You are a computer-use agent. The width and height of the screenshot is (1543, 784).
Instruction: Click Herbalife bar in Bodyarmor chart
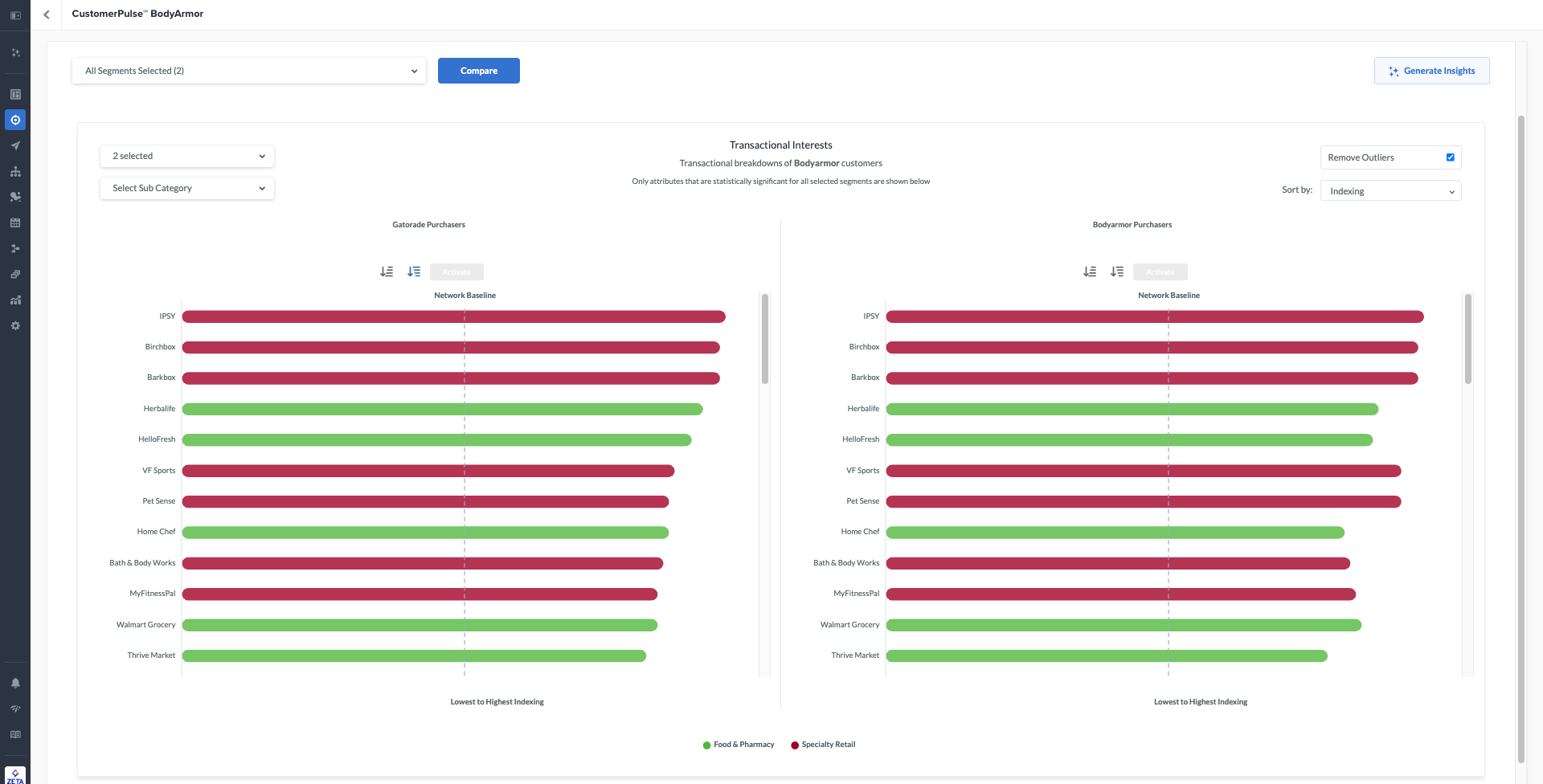(x=1132, y=410)
